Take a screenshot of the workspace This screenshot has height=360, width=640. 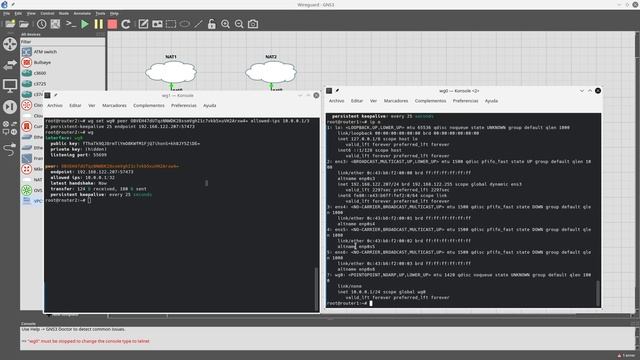(253, 24)
